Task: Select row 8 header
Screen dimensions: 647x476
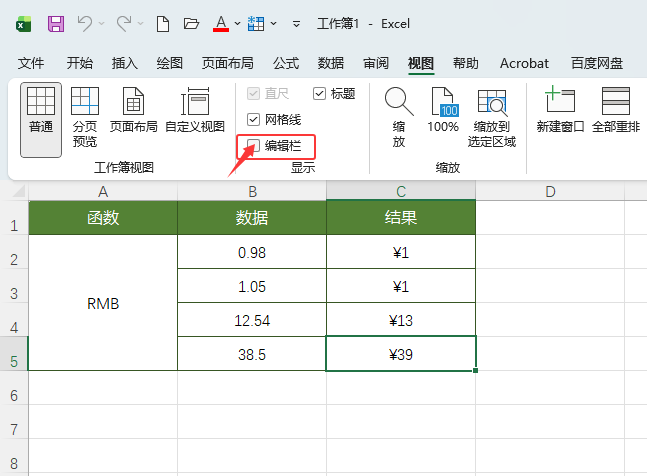Action: [14, 456]
